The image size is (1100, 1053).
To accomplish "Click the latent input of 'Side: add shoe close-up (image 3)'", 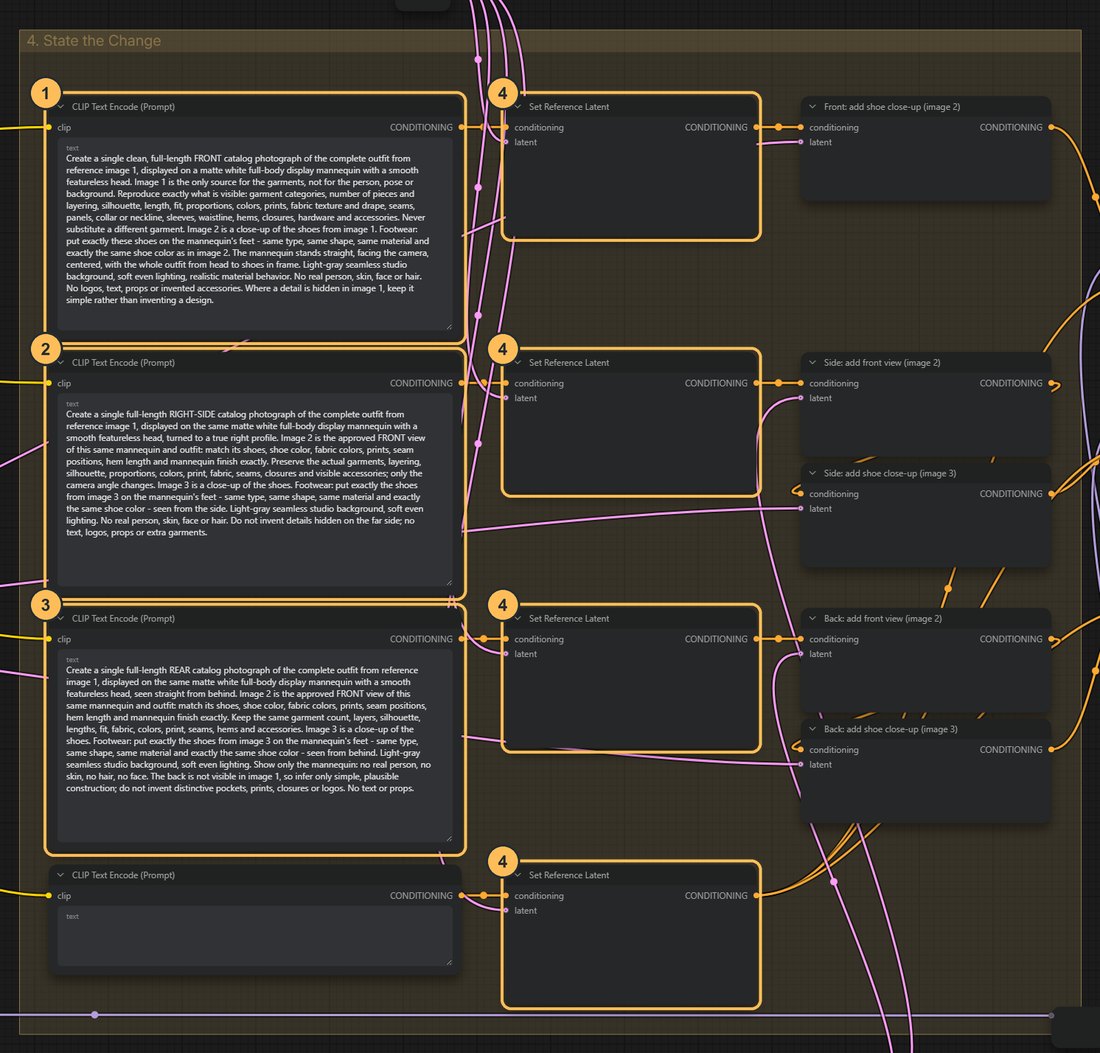I will [x=800, y=509].
